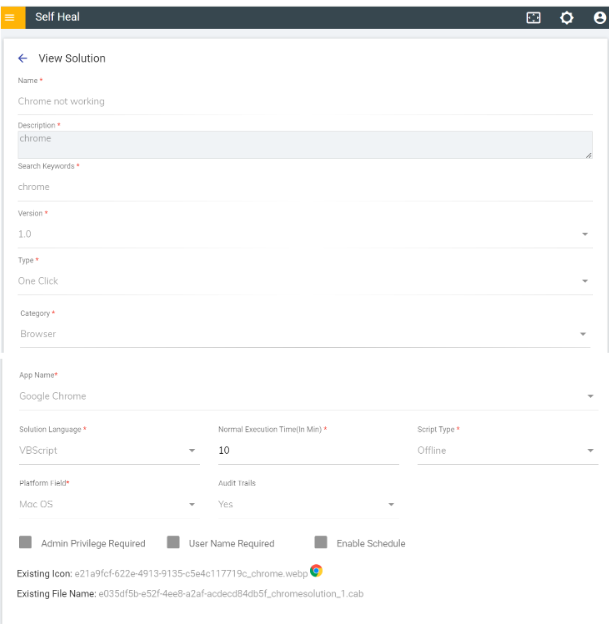Expand the Version dropdown
609x624 pixels.
pyautogui.click(x=584, y=234)
